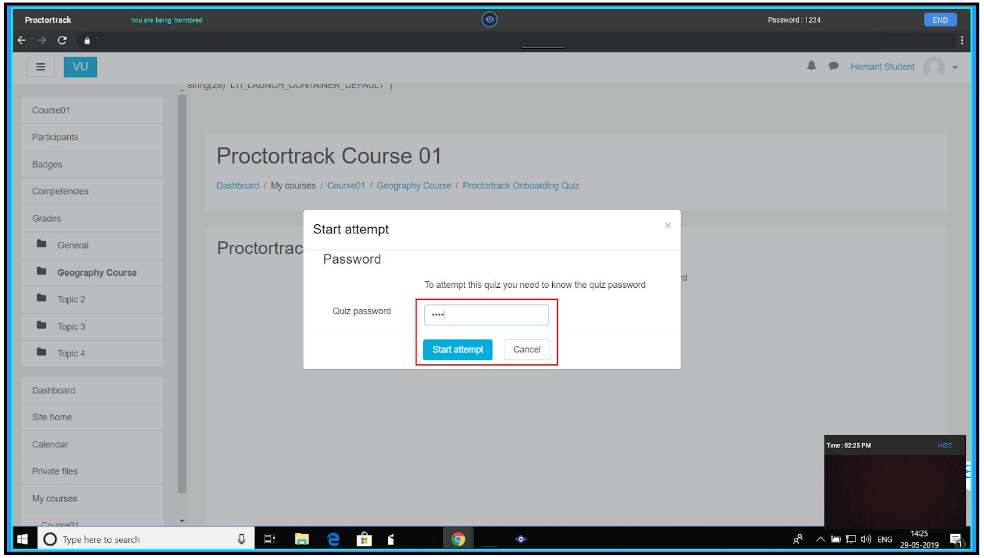The image size is (984, 558).
Task: Click the battery tray icon
Action: pos(836,539)
